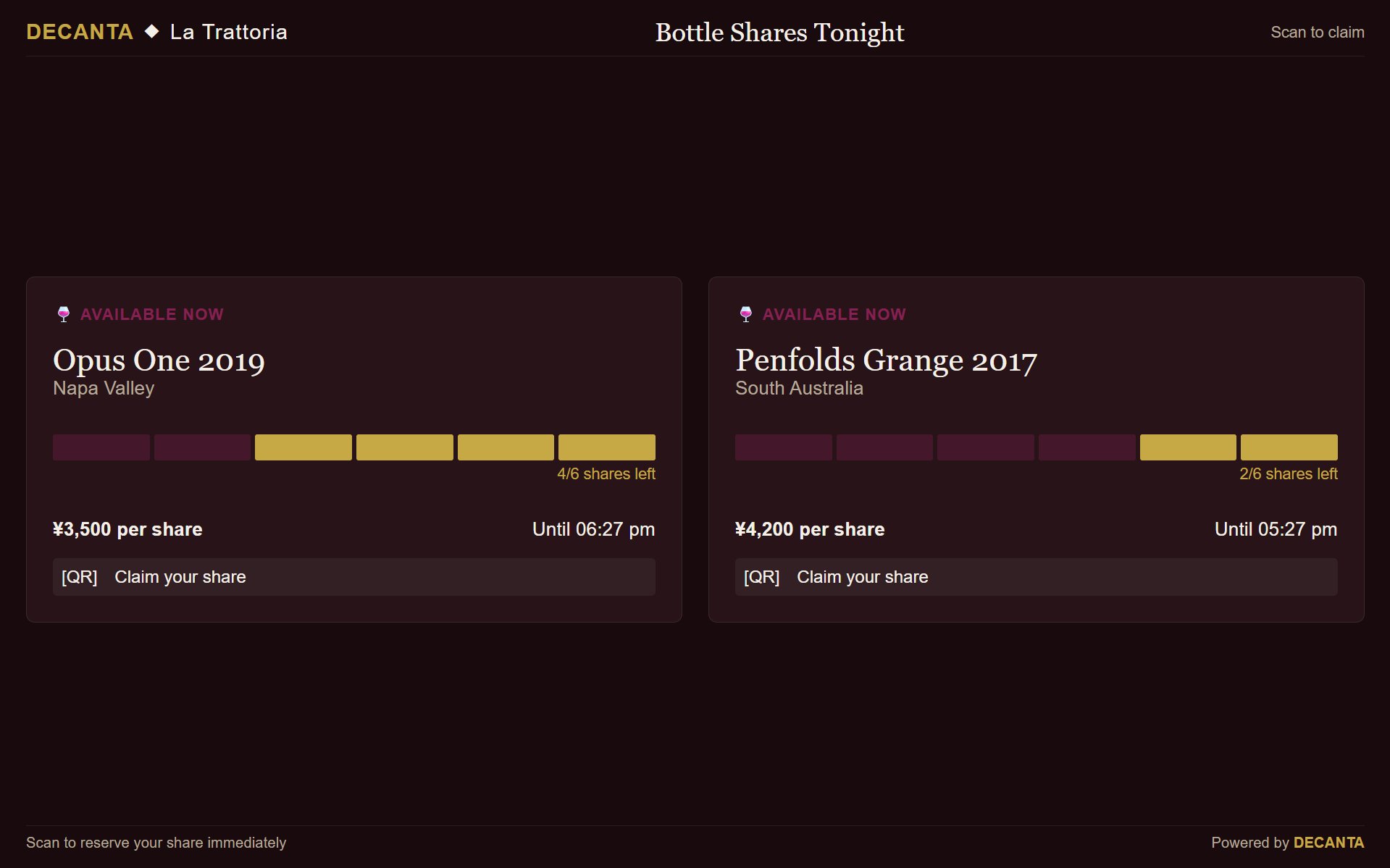Click the DECANTA logo in the header
Screen dimensions: 1390x868
[80, 31]
